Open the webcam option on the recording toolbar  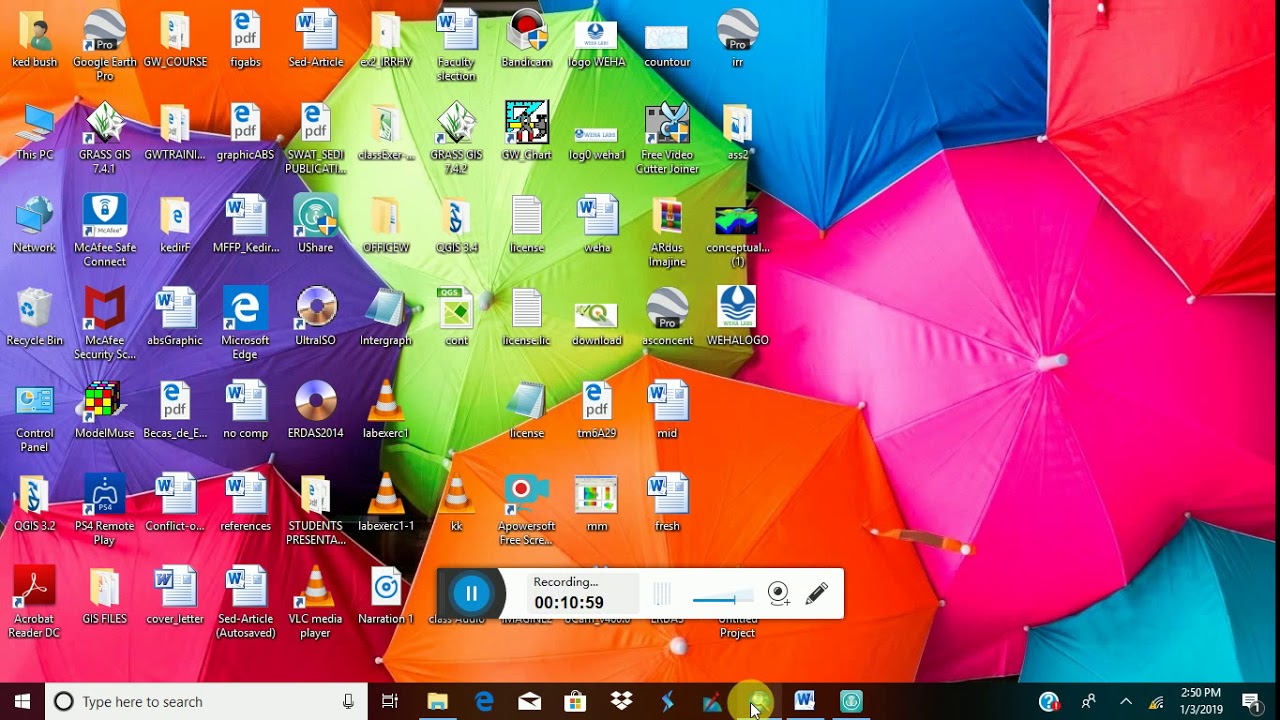(x=779, y=594)
